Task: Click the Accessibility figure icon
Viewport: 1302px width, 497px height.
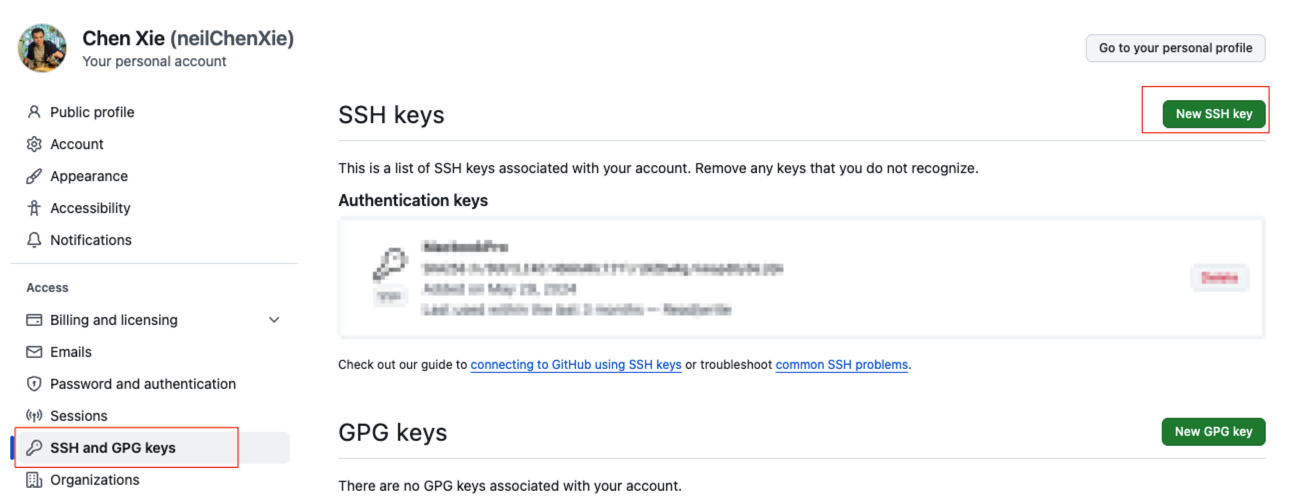Action: (35, 208)
